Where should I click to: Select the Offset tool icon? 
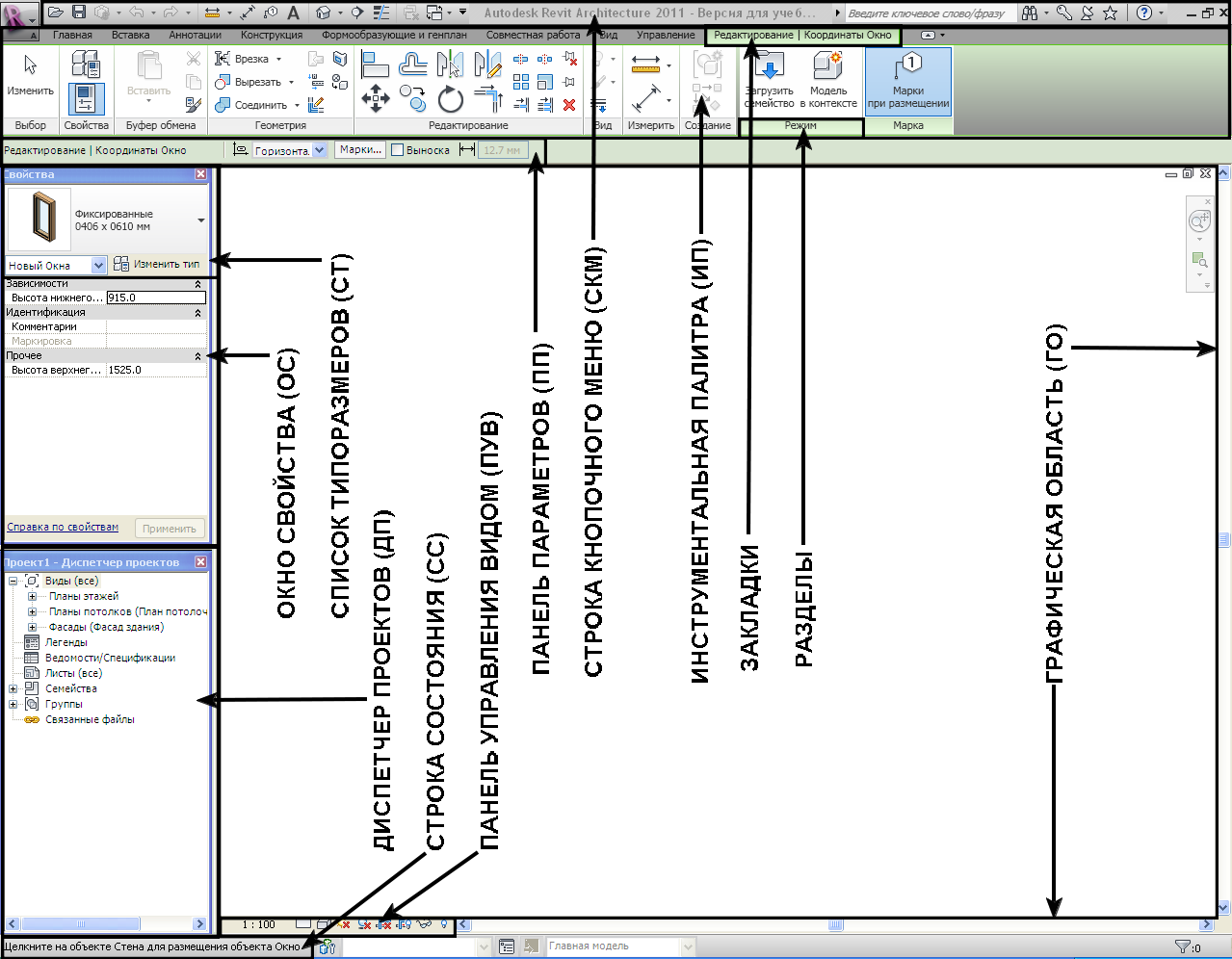click(413, 64)
